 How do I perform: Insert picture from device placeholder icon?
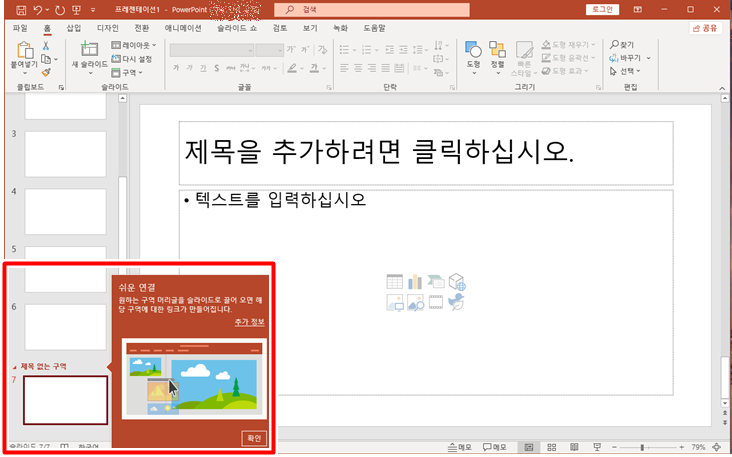(x=395, y=302)
